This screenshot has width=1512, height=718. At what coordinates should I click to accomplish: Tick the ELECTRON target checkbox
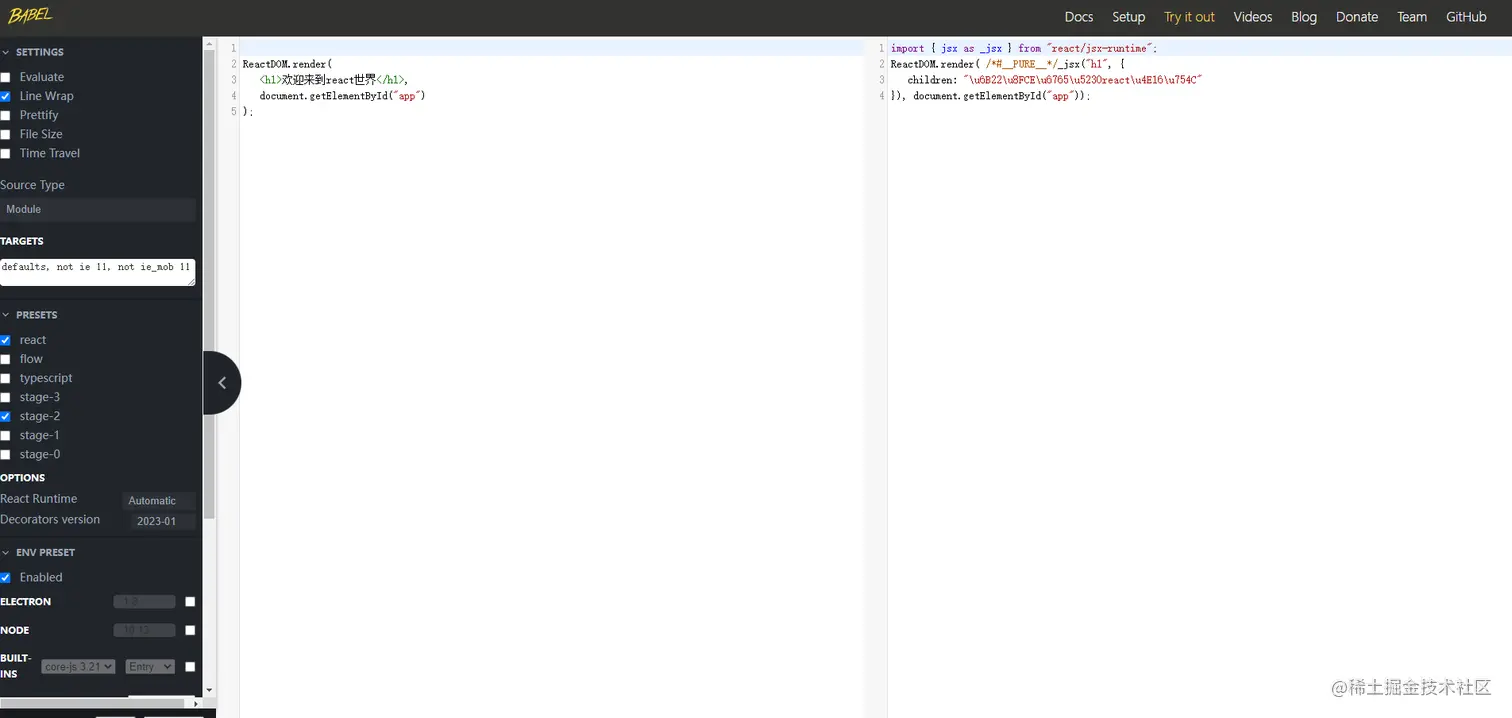pos(190,601)
